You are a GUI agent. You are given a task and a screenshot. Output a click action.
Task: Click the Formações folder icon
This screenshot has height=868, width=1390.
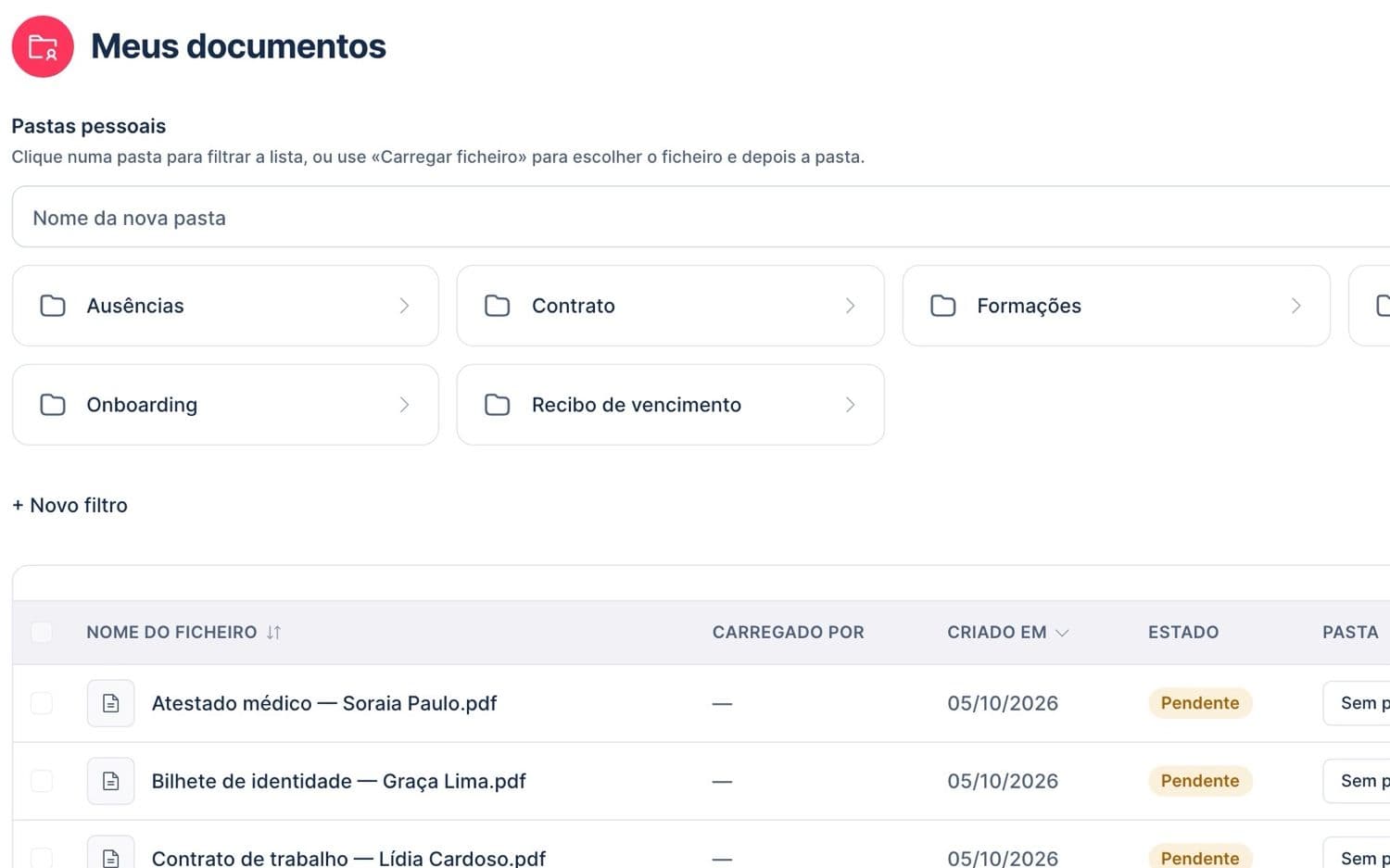point(943,306)
